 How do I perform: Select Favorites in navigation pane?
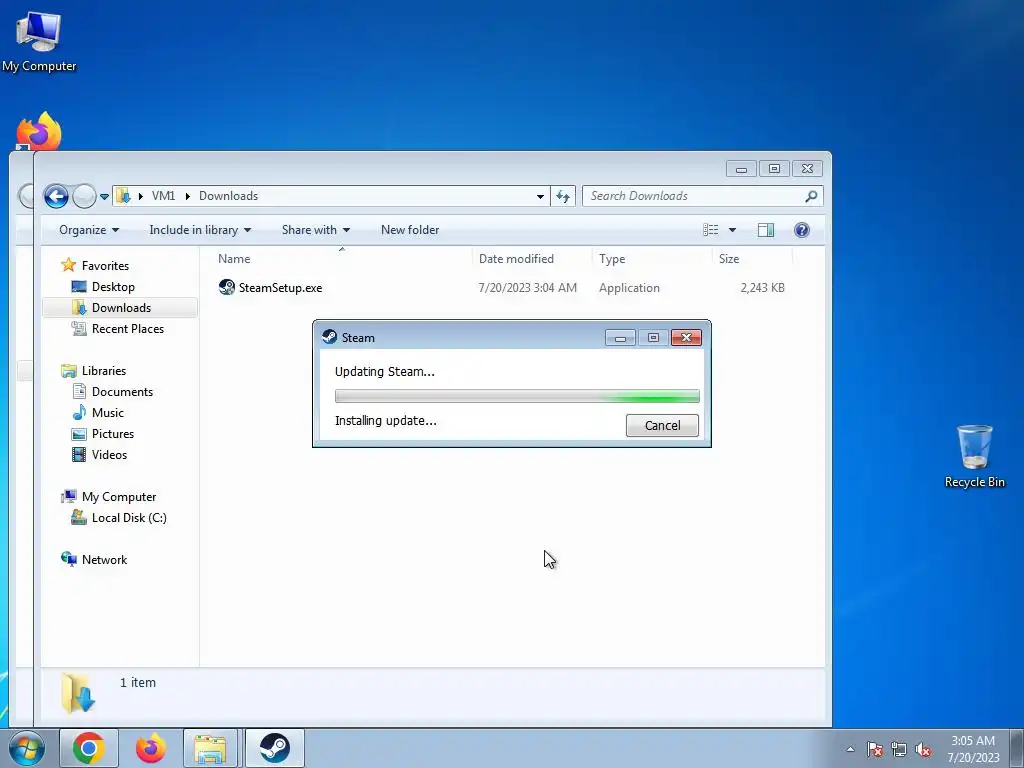105,266
